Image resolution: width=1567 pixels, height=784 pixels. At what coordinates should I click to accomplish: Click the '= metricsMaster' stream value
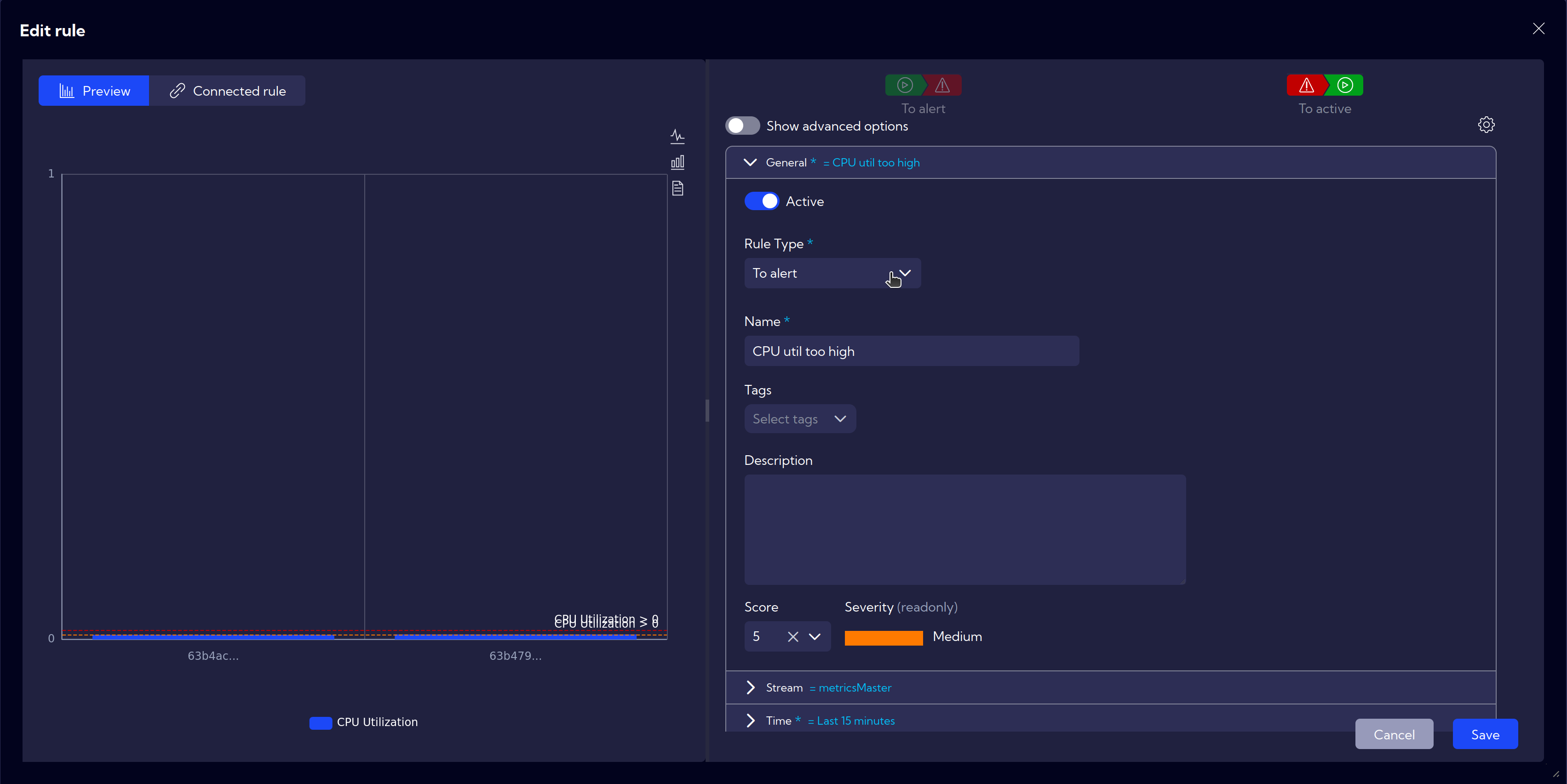click(850, 687)
